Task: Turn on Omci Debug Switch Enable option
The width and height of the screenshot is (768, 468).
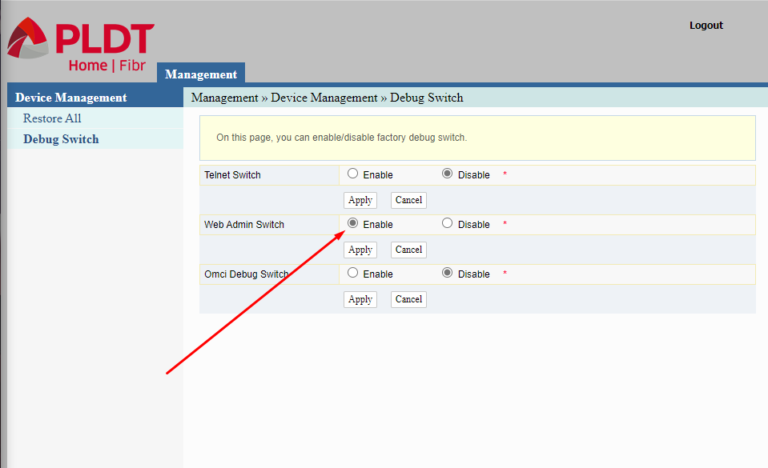Action: [352, 273]
